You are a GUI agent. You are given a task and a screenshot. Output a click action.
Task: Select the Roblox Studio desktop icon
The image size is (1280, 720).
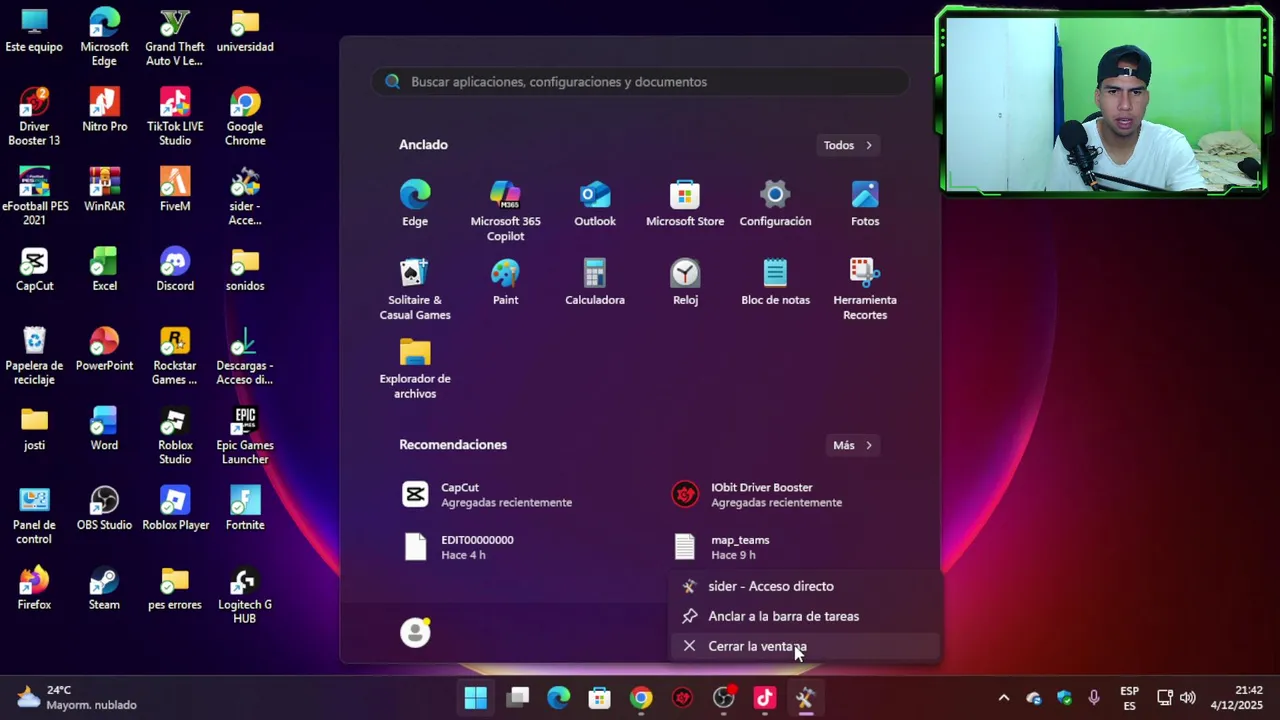[175, 437]
